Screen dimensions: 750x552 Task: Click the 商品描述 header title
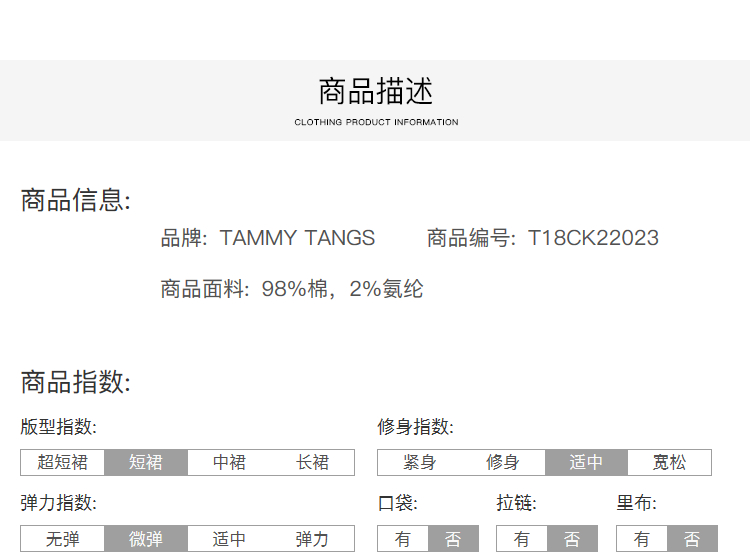[x=376, y=92]
